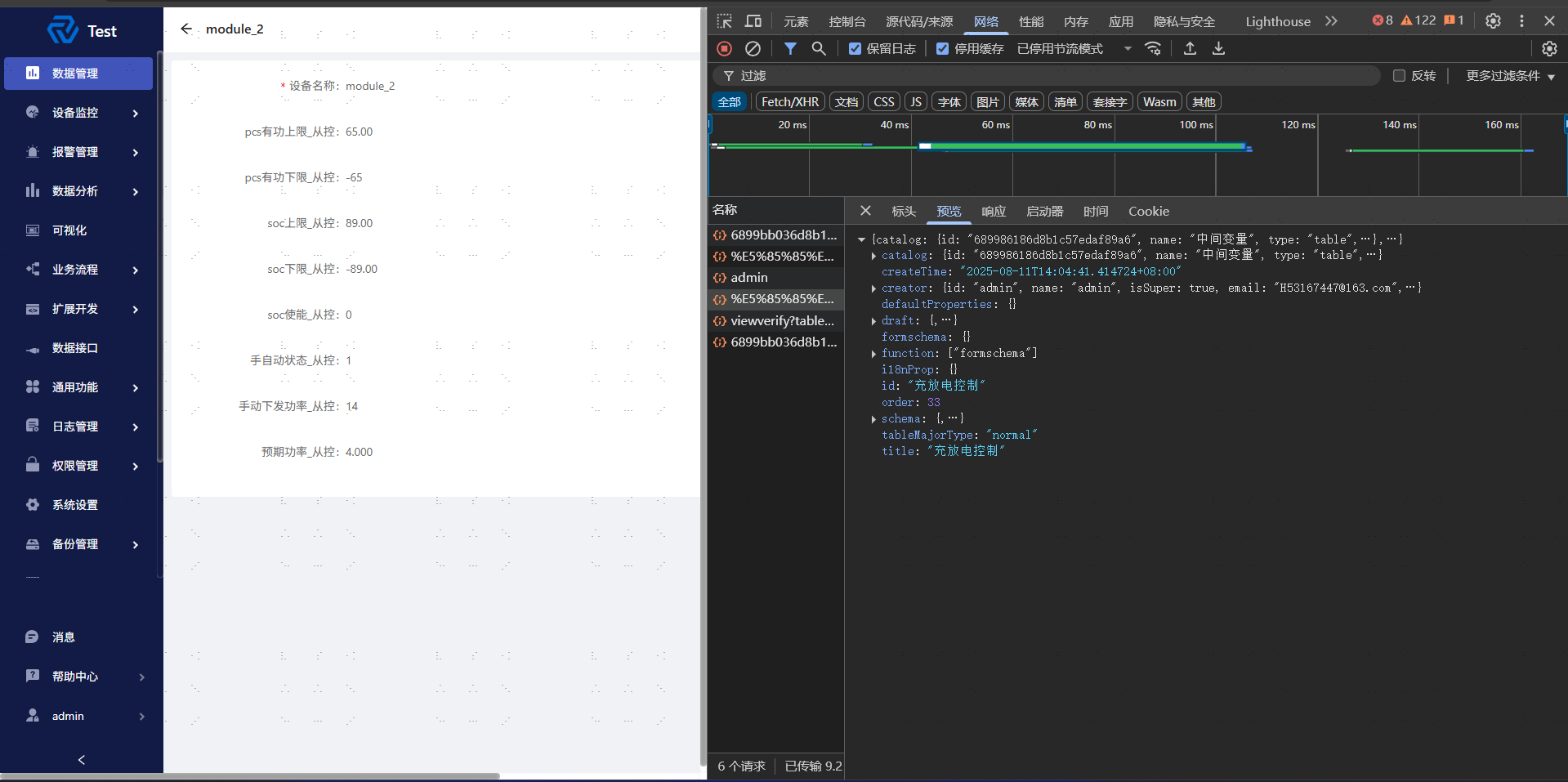The height and width of the screenshot is (782, 1568).
Task: Close the request details pane
Action: (x=865, y=211)
